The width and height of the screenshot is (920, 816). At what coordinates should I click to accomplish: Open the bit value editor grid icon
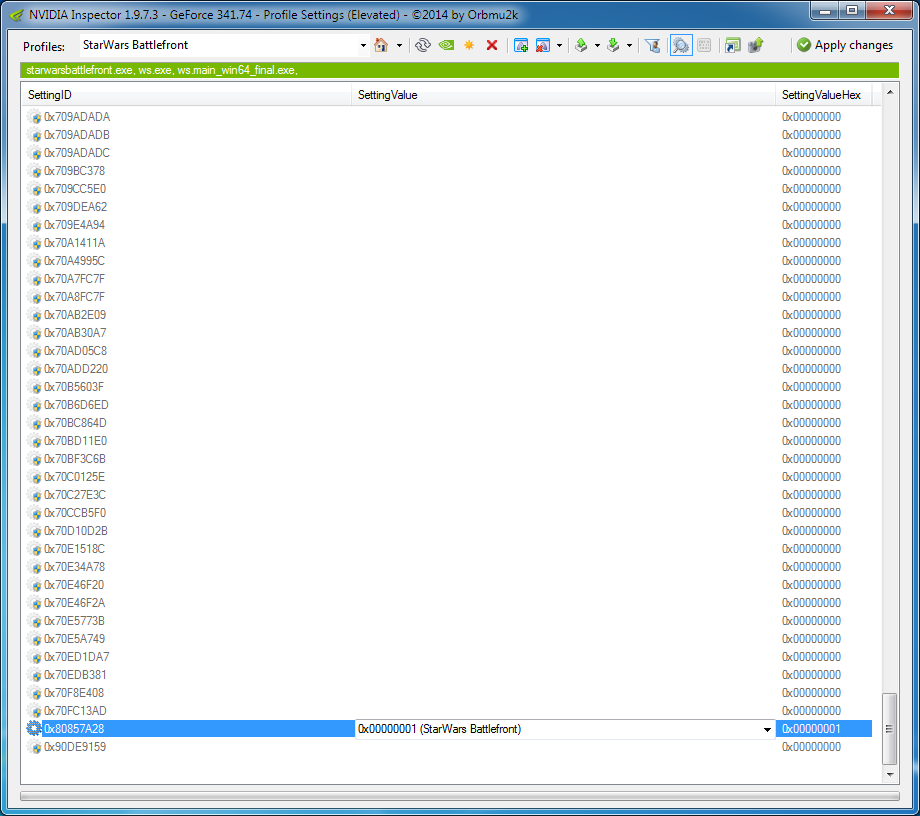pos(704,45)
